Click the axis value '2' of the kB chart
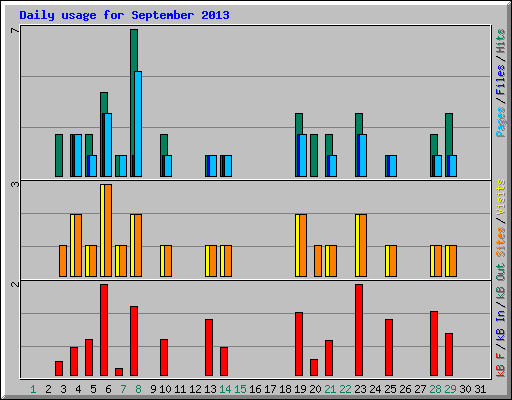The width and height of the screenshot is (512, 400). coord(15,284)
